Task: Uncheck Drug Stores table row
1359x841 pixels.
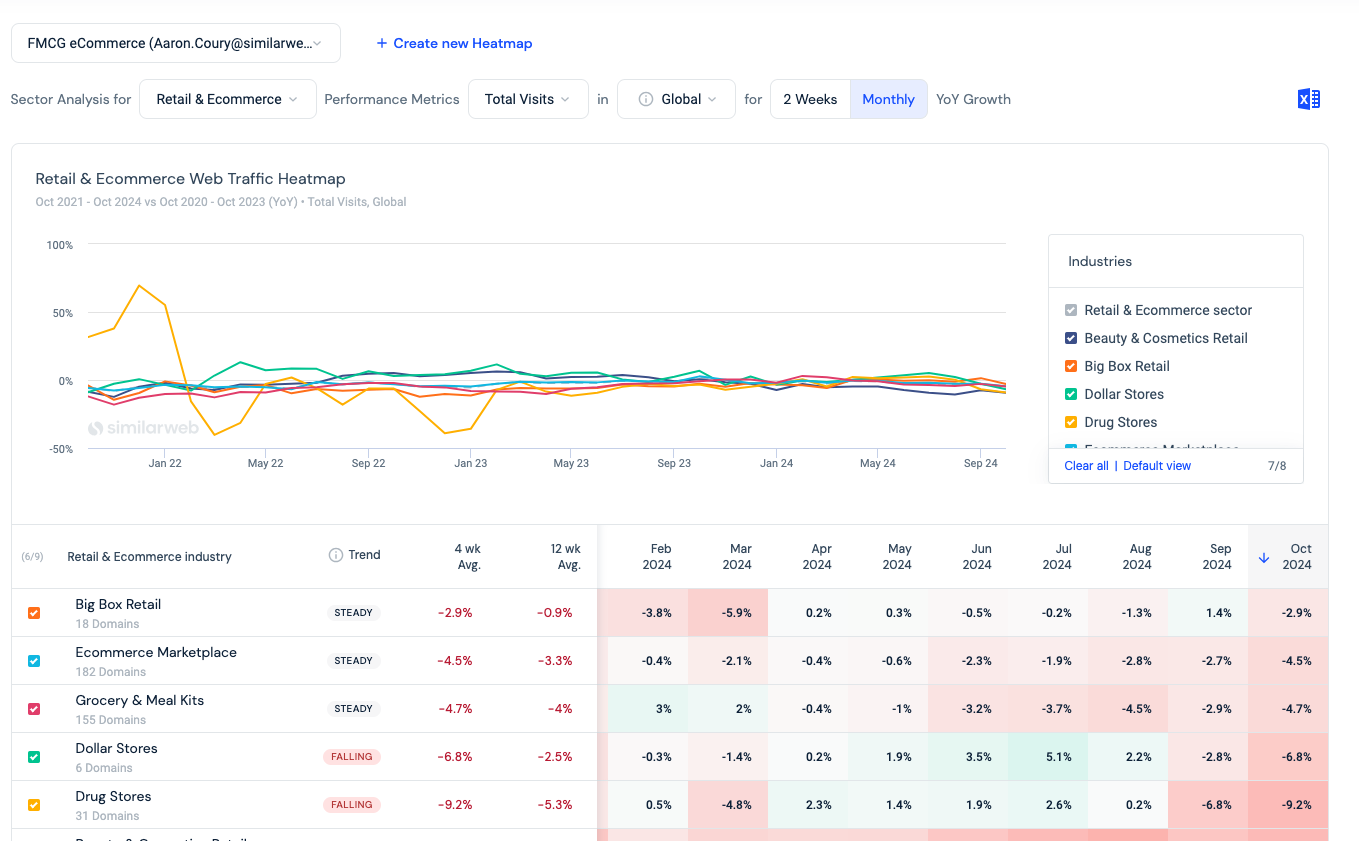Action: pos(34,805)
